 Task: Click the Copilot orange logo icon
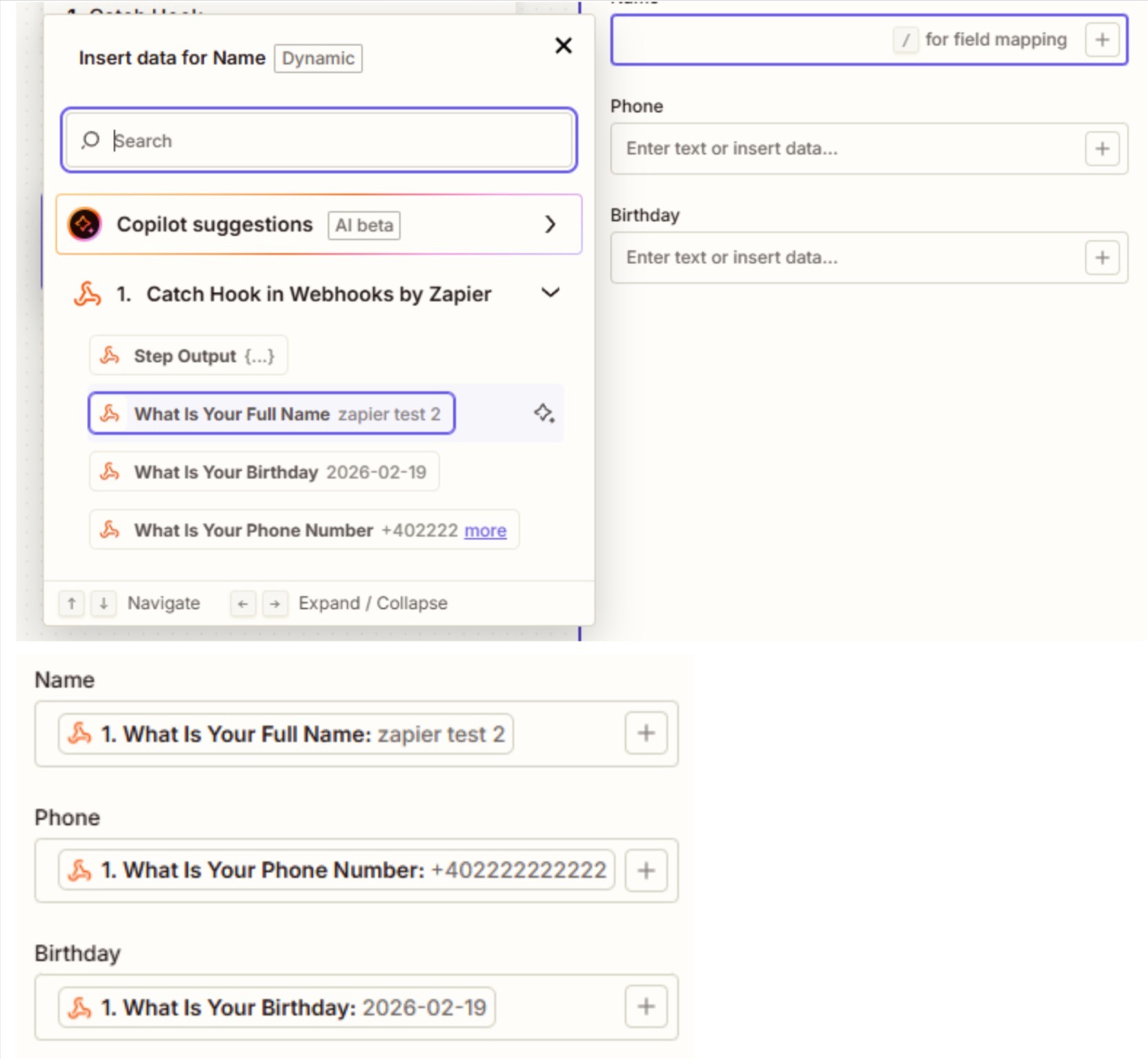(x=85, y=224)
